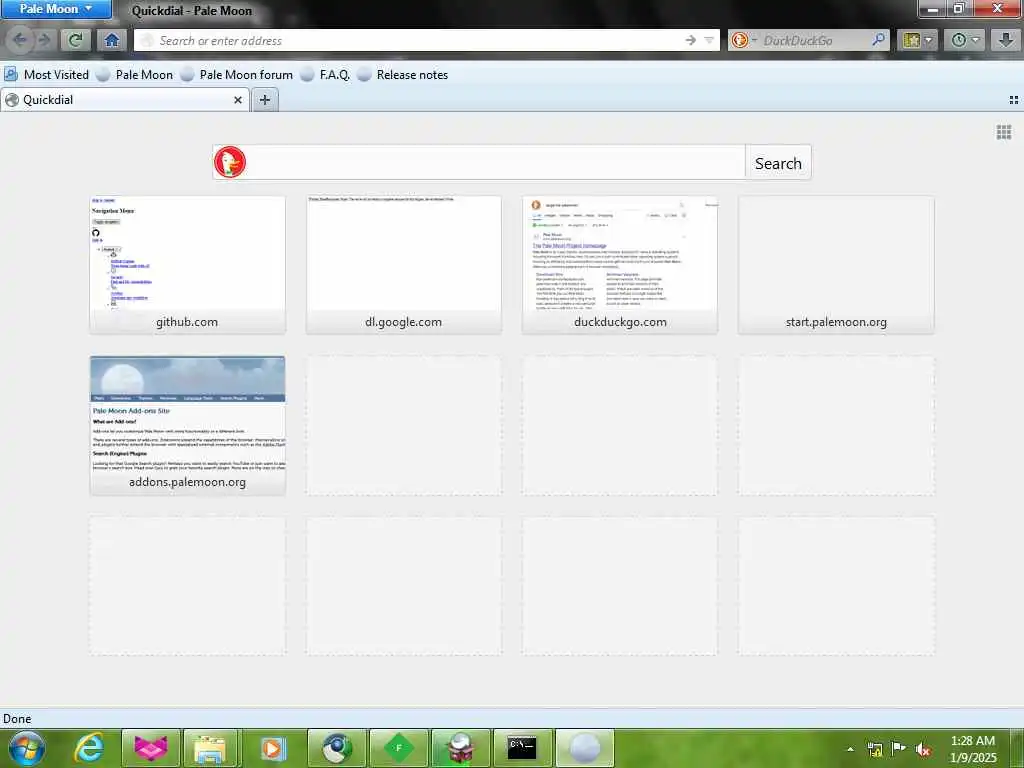Select the Quickdial tab
Viewport: 1024px width, 768px height.
coord(124,100)
